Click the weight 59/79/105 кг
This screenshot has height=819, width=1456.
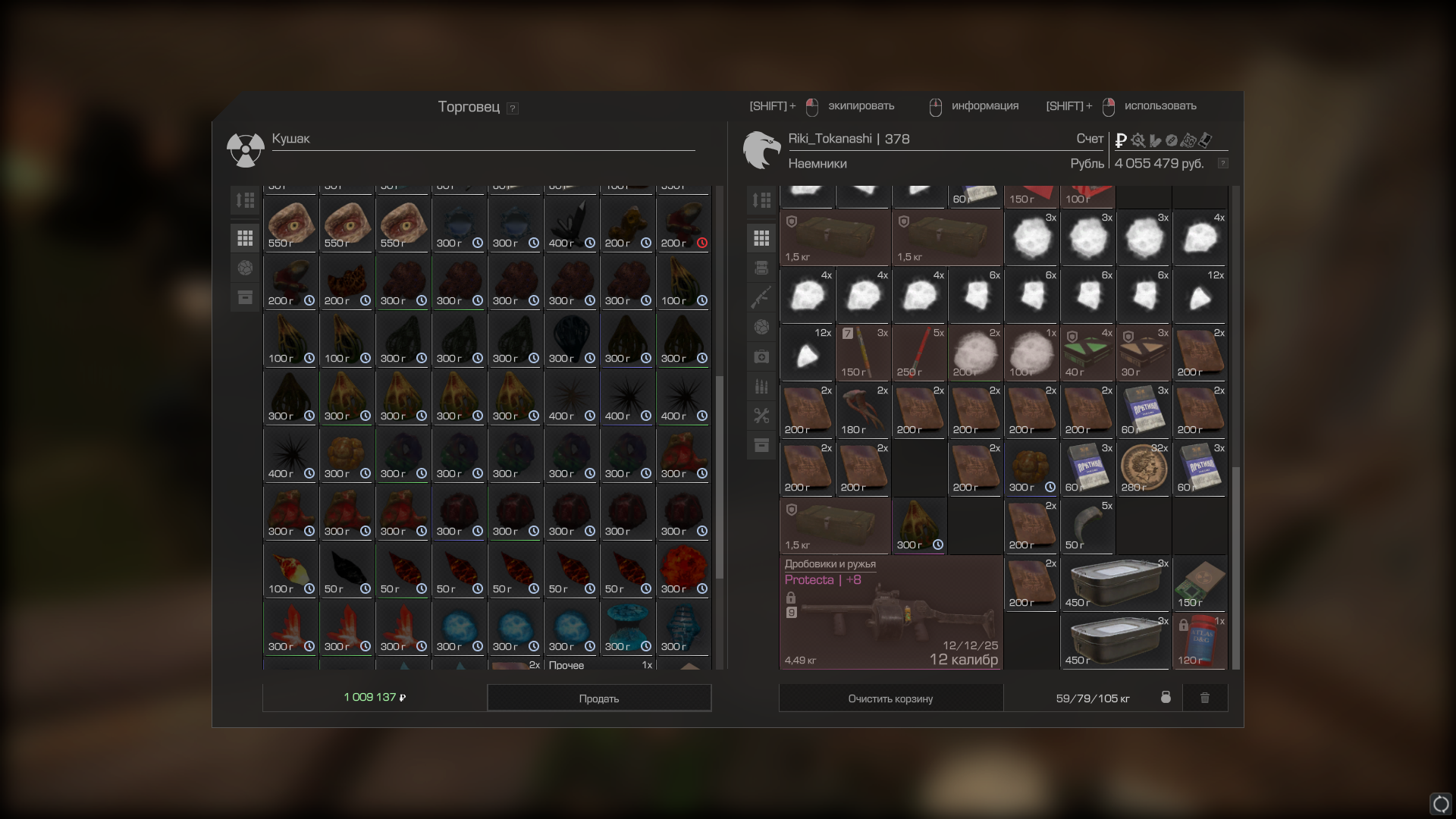tap(1093, 698)
